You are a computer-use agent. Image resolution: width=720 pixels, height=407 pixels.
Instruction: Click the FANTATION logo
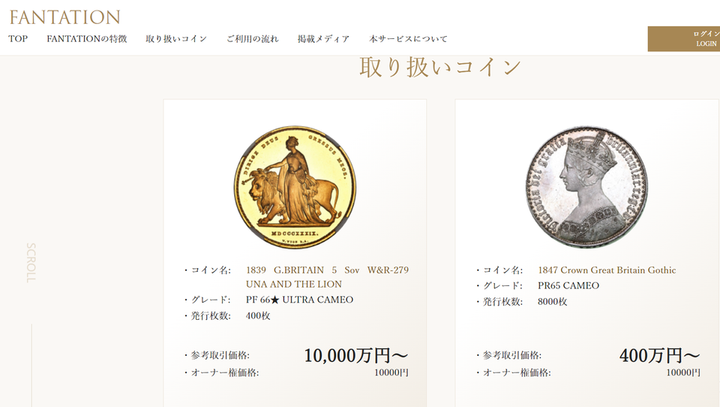(65, 17)
